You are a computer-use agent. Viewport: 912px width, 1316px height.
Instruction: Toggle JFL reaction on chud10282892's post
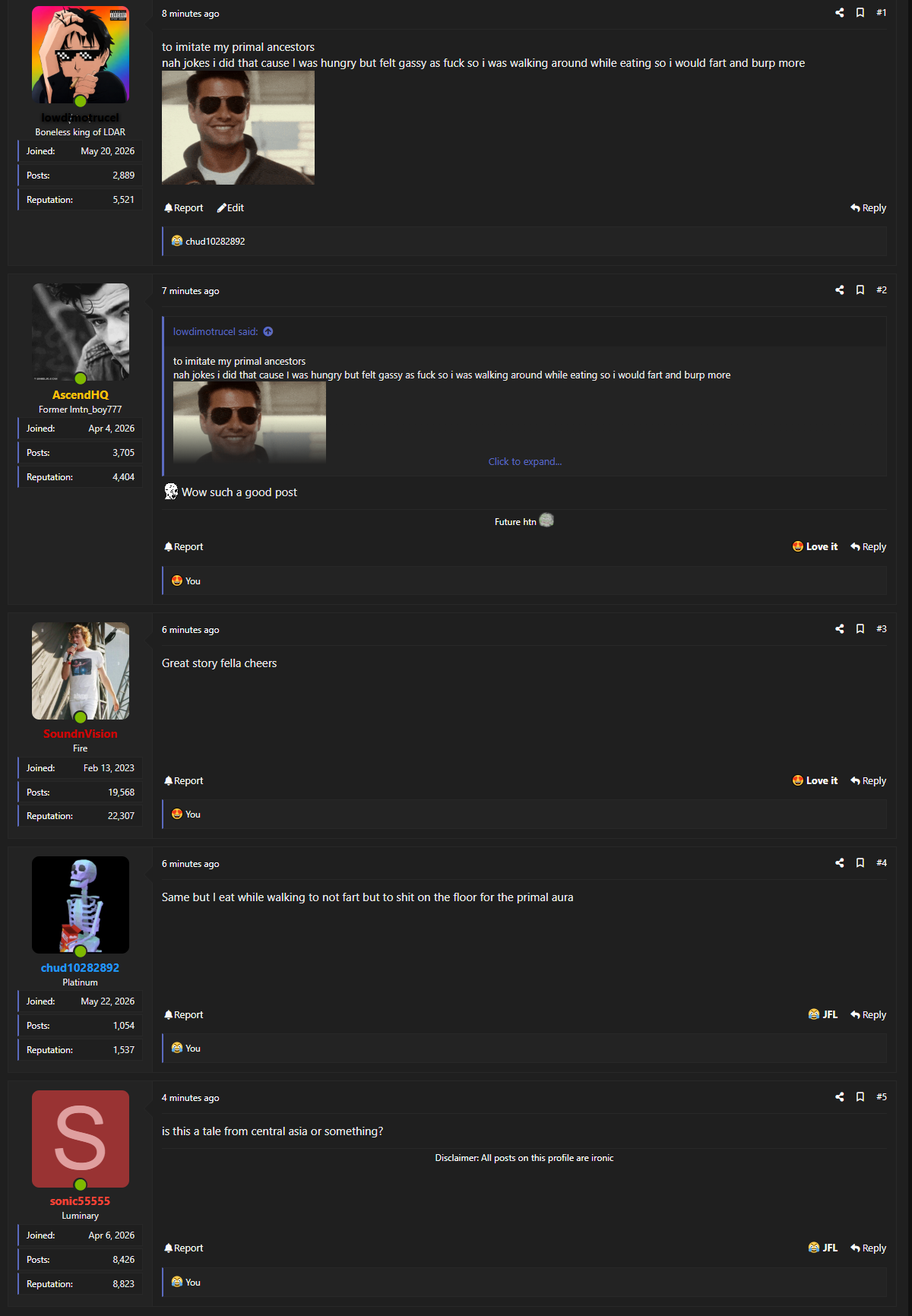pyautogui.click(x=823, y=1015)
